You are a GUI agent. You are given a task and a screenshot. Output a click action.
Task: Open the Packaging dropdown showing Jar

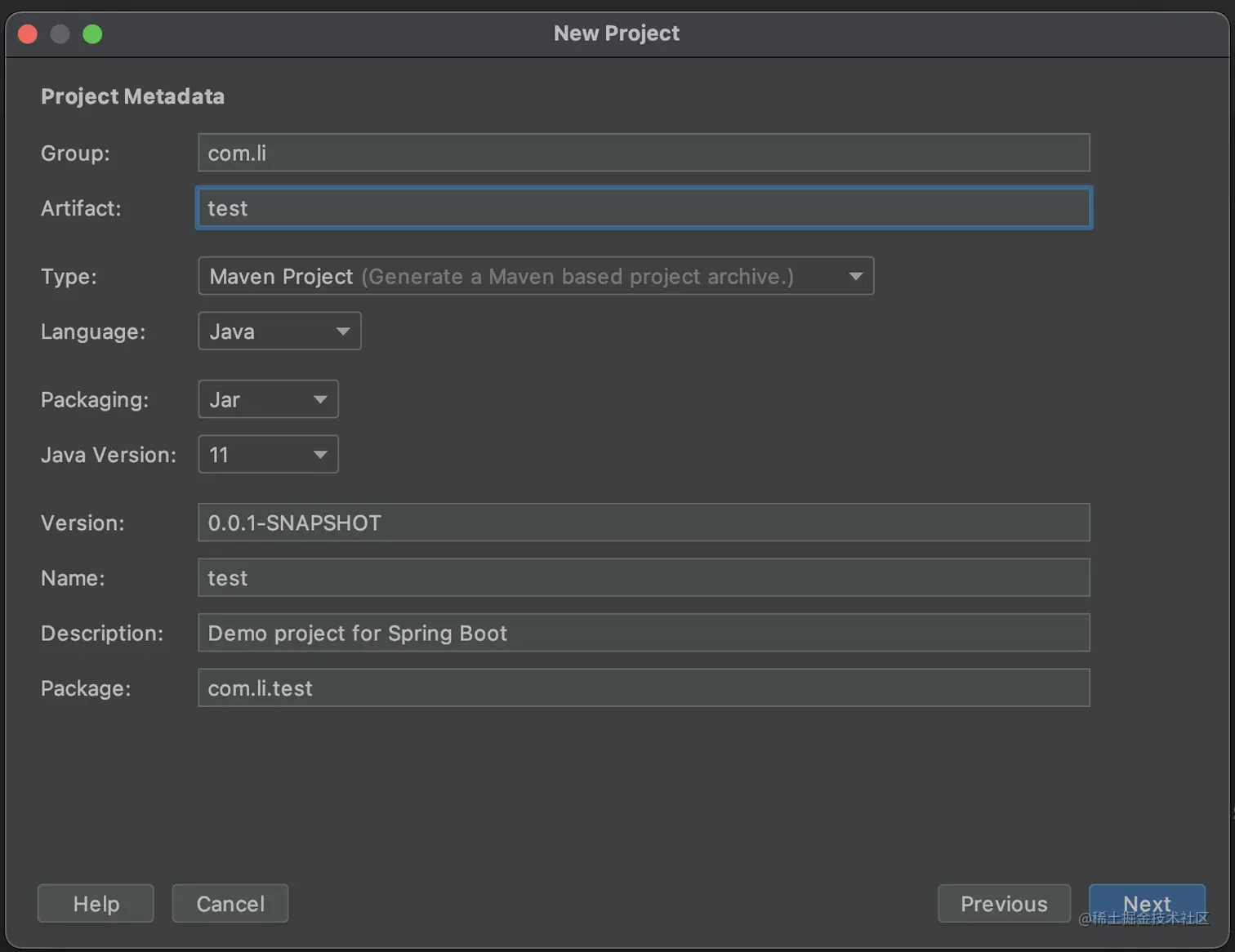point(267,399)
